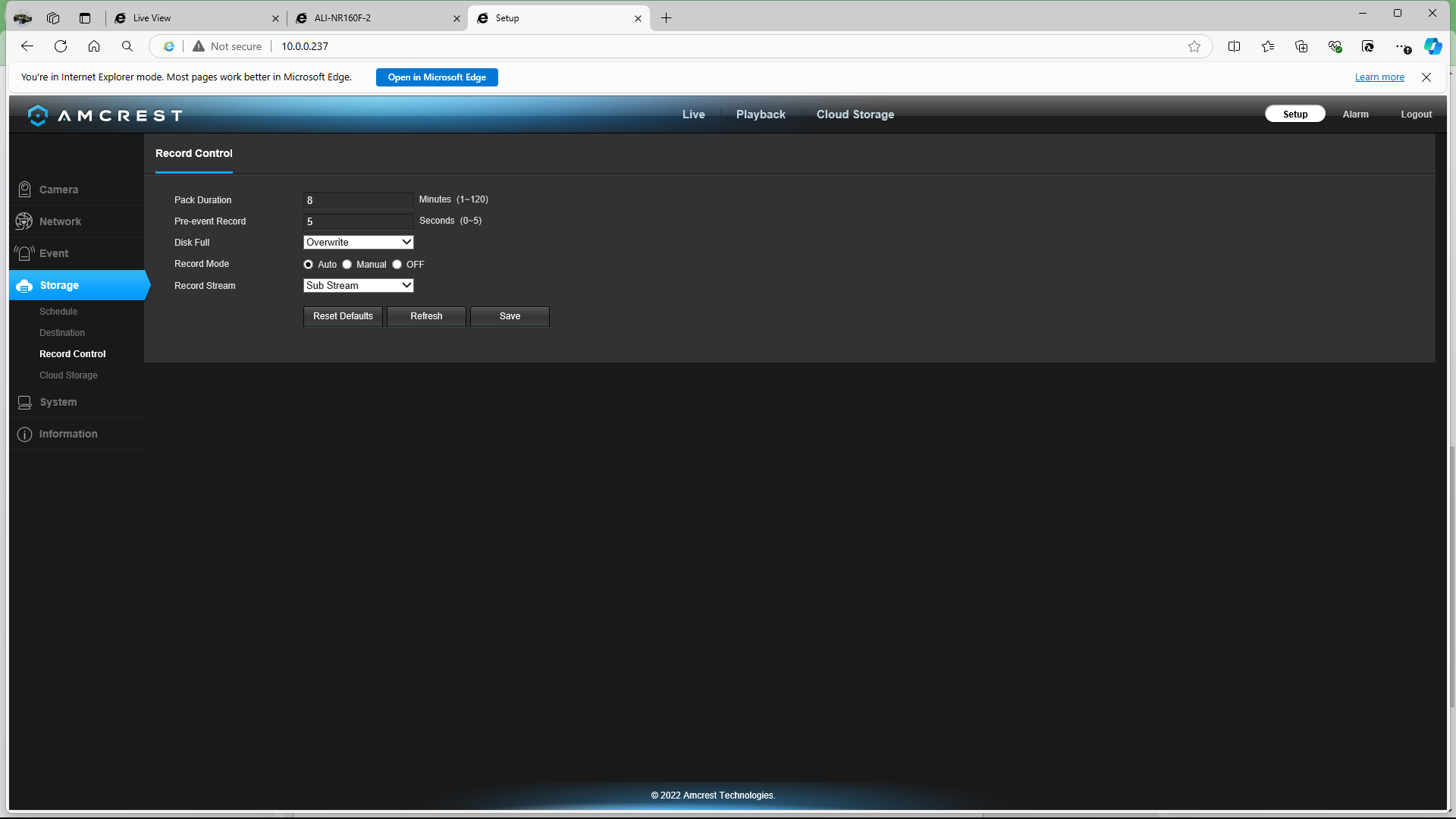This screenshot has width=1456, height=819.
Task: Click Open in Microsoft Edge button
Action: (x=437, y=77)
